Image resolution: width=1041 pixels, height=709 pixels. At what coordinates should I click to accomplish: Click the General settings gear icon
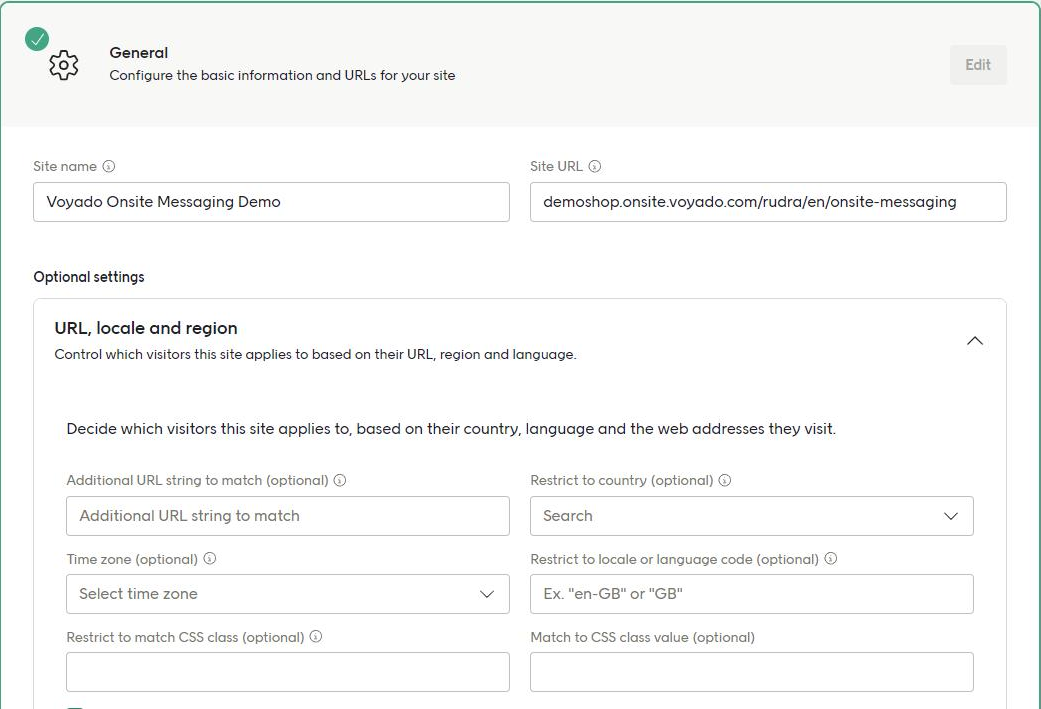(x=64, y=65)
